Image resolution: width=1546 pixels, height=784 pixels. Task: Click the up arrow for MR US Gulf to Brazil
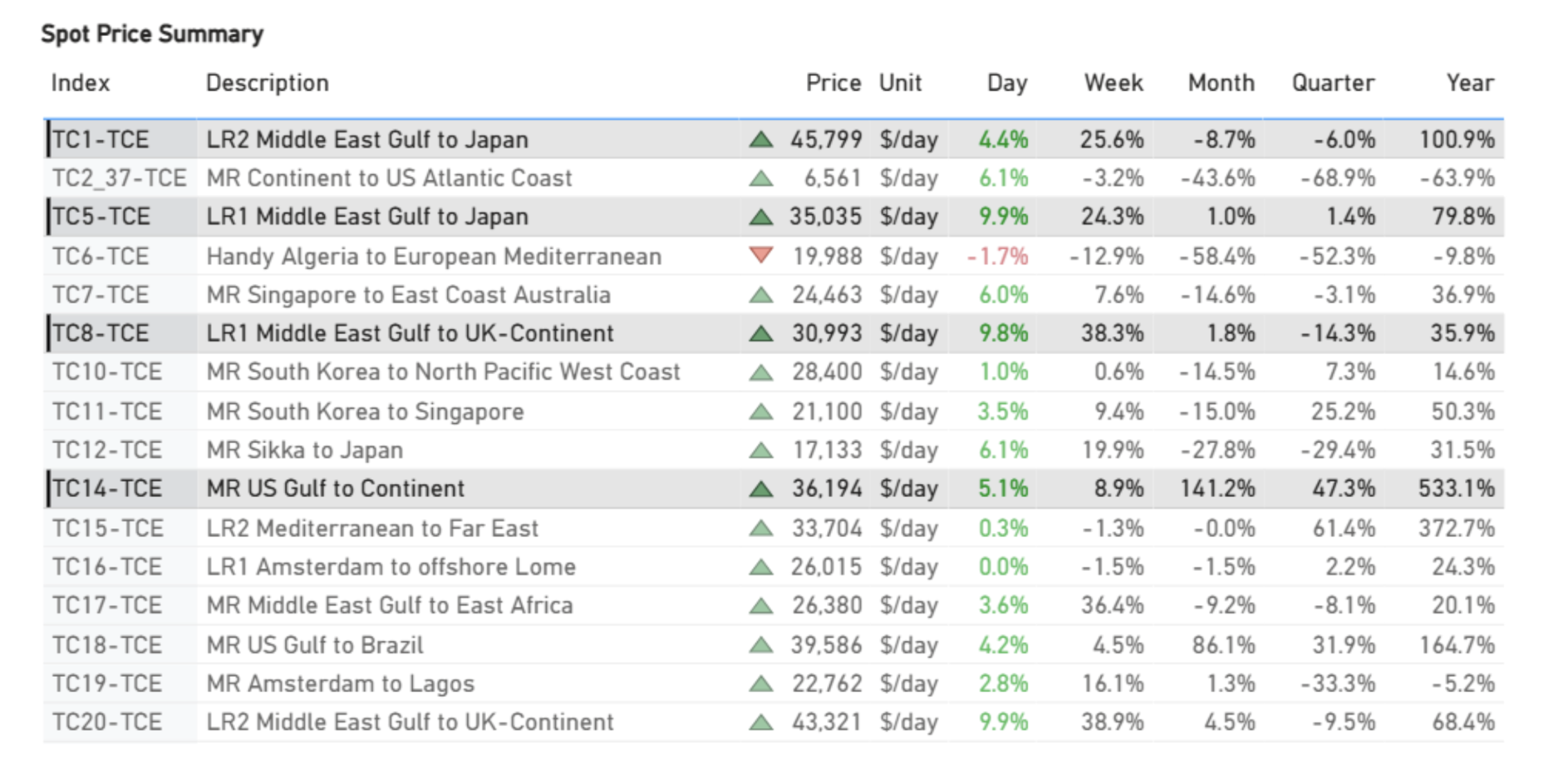[761, 646]
